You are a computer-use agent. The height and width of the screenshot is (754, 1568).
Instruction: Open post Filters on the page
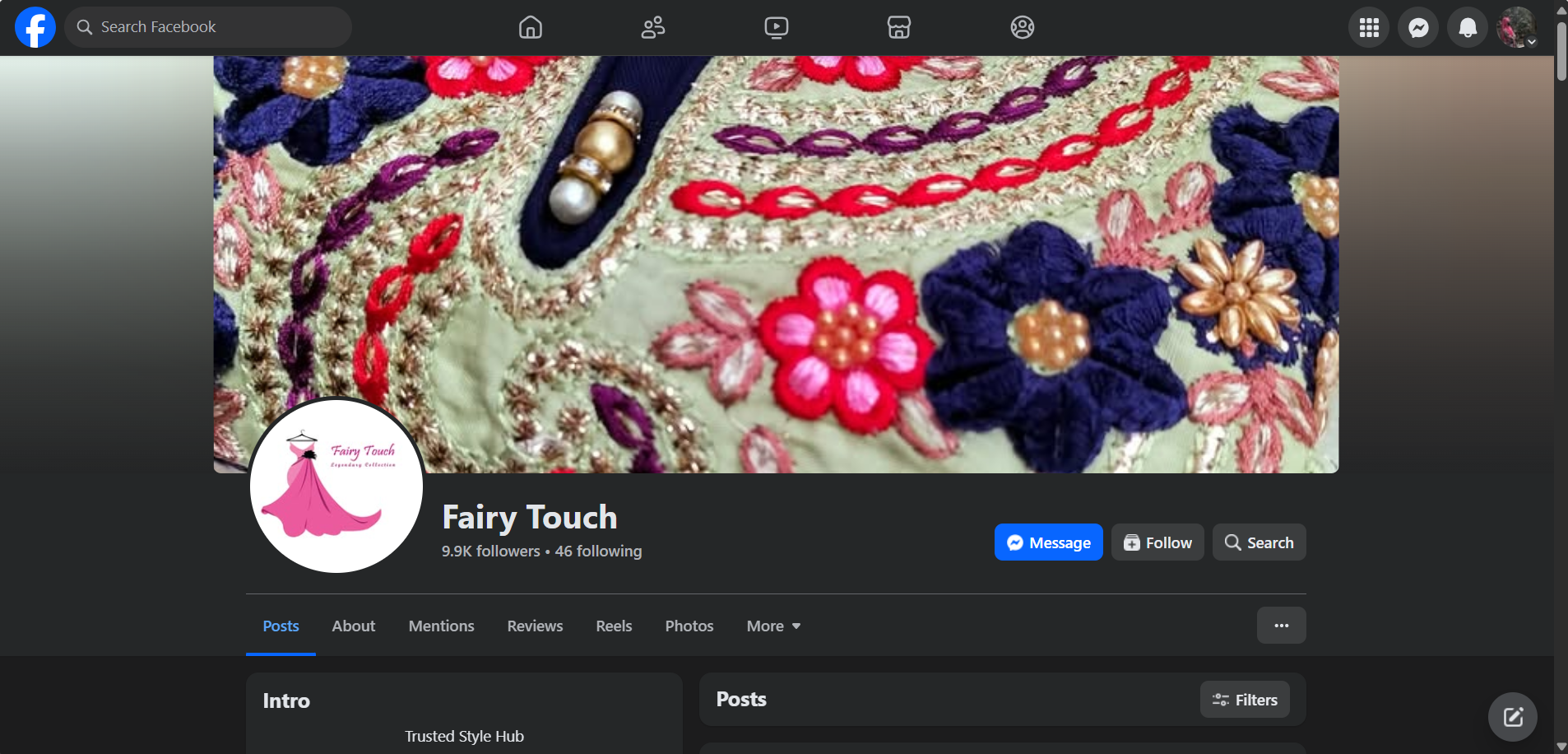[1245, 699]
